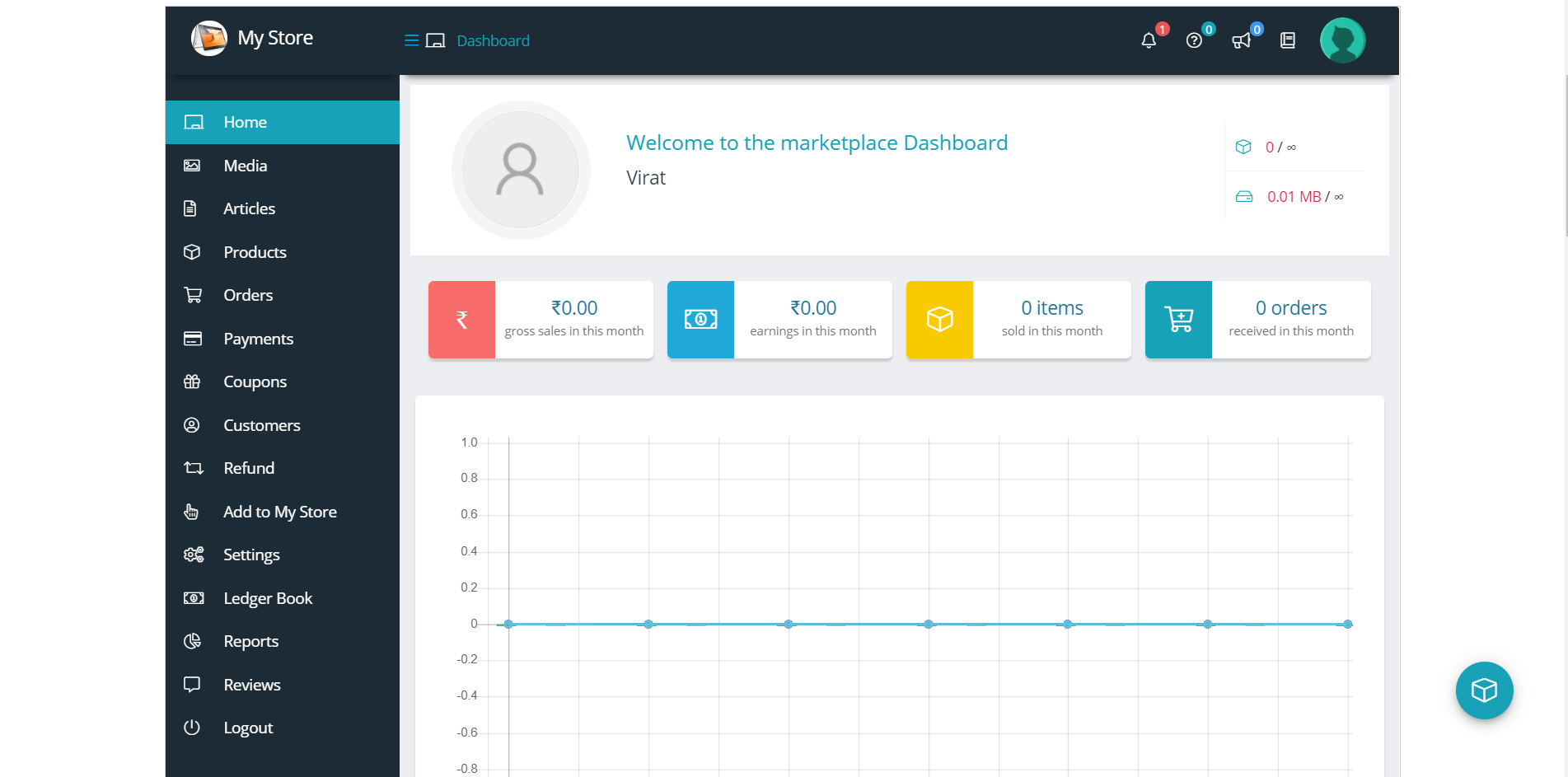Open the announcements megaphone icon
This screenshot has height=777, width=1568.
coord(1243,40)
